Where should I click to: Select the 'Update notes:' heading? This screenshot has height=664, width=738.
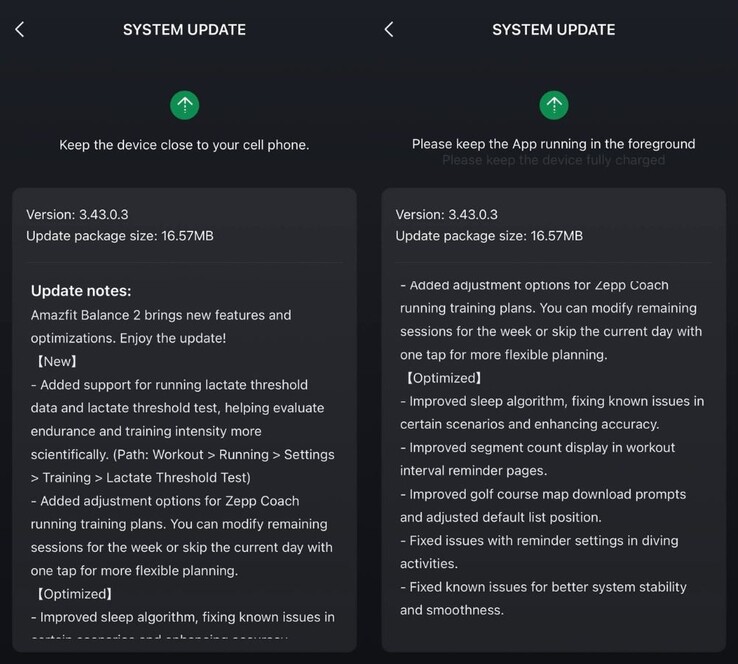pos(81,291)
